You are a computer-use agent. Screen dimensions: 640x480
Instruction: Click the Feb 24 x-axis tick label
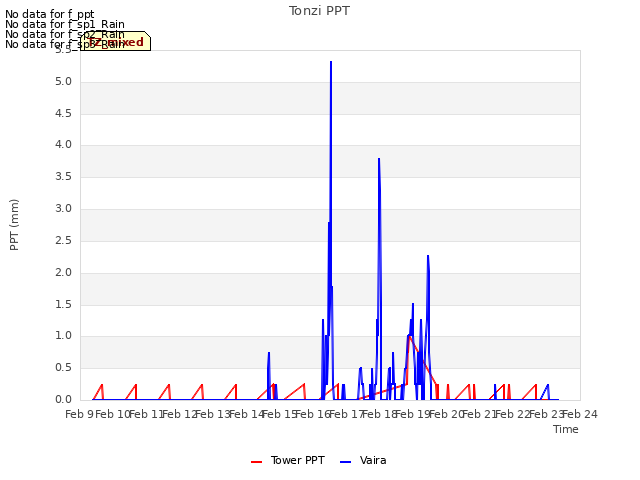coord(580,415)
